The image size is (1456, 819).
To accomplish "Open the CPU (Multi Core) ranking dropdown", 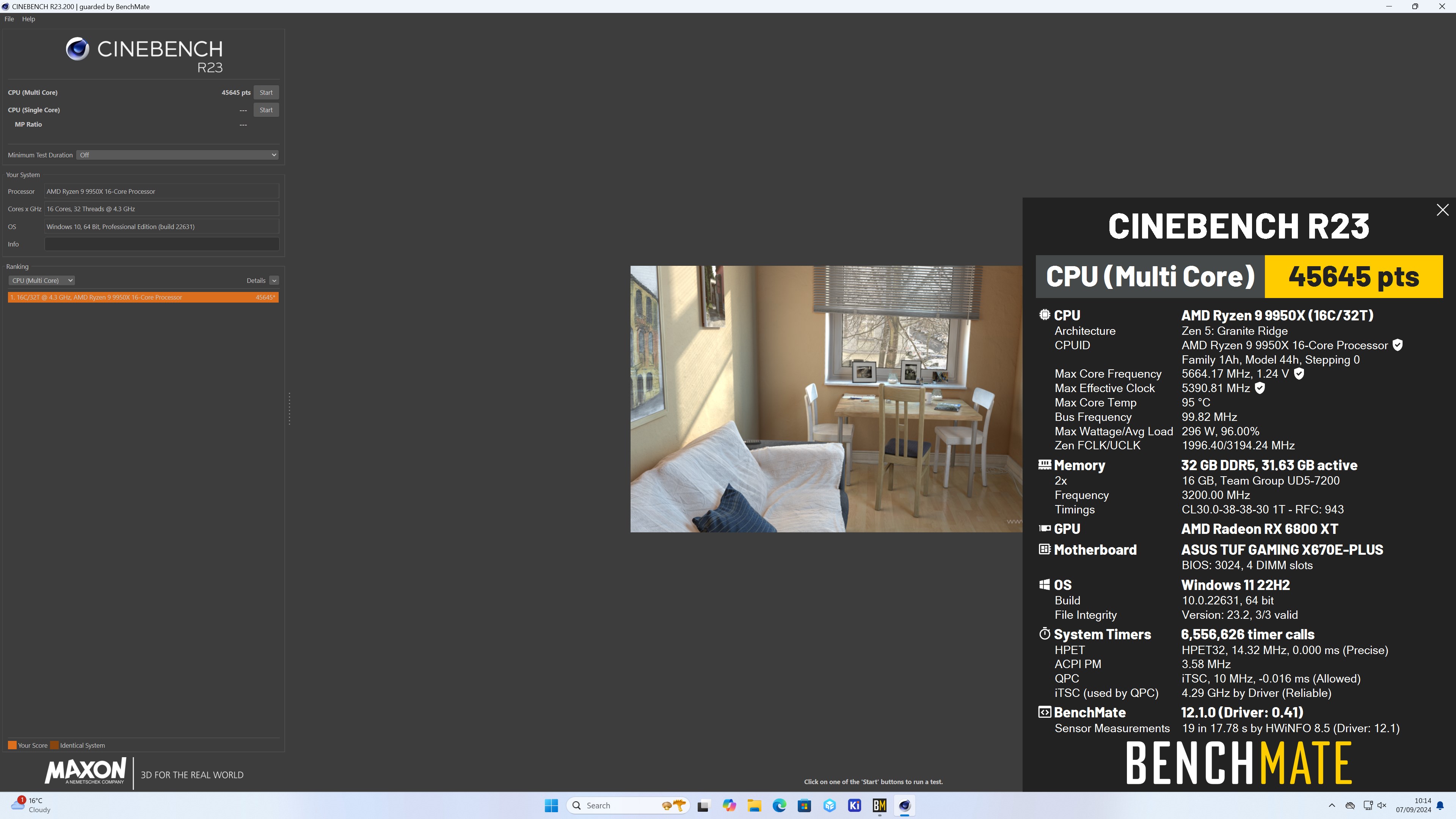I will (x=41, y=280).
